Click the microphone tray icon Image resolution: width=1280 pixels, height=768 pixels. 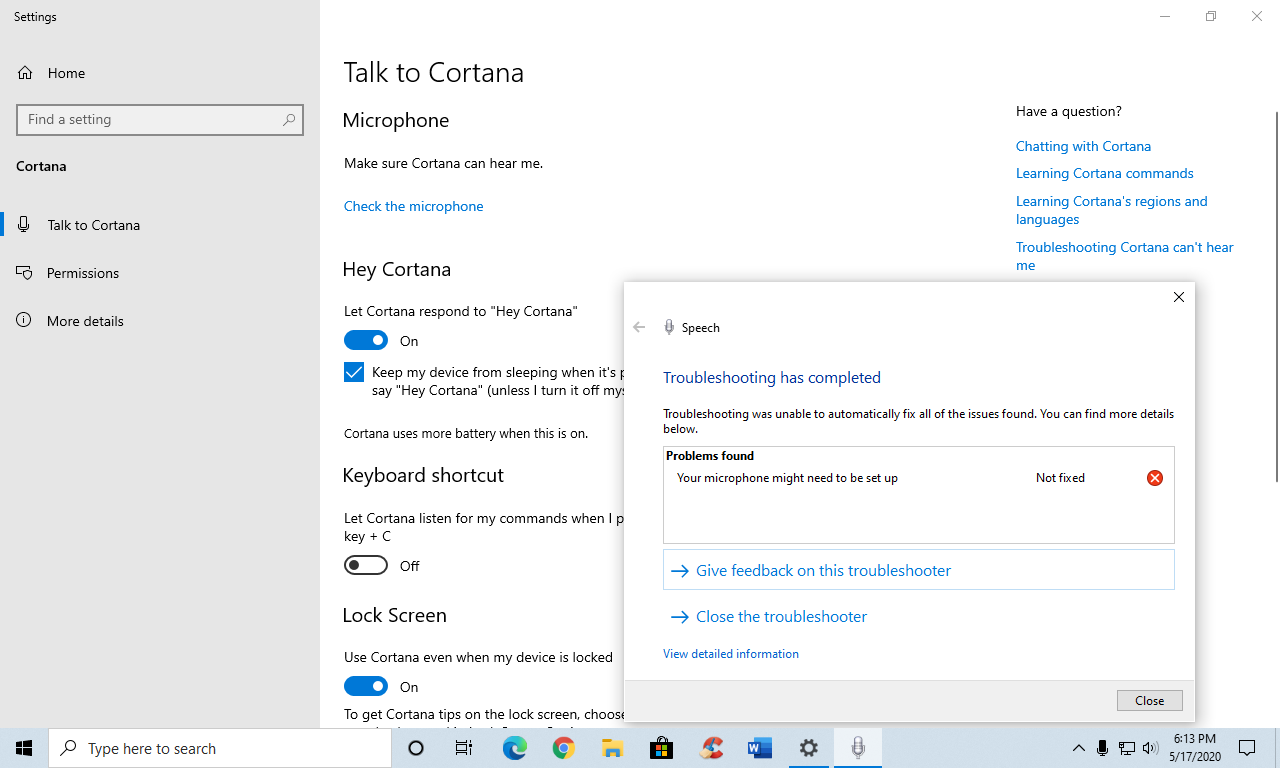[1102, 748]
